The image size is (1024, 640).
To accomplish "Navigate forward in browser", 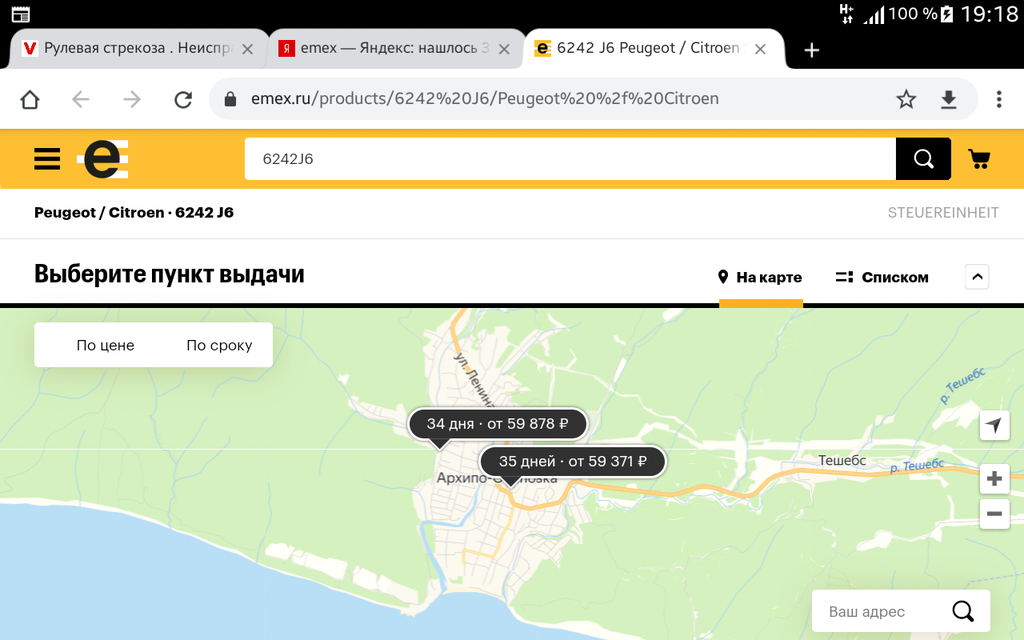I will (x=132, y=99).
